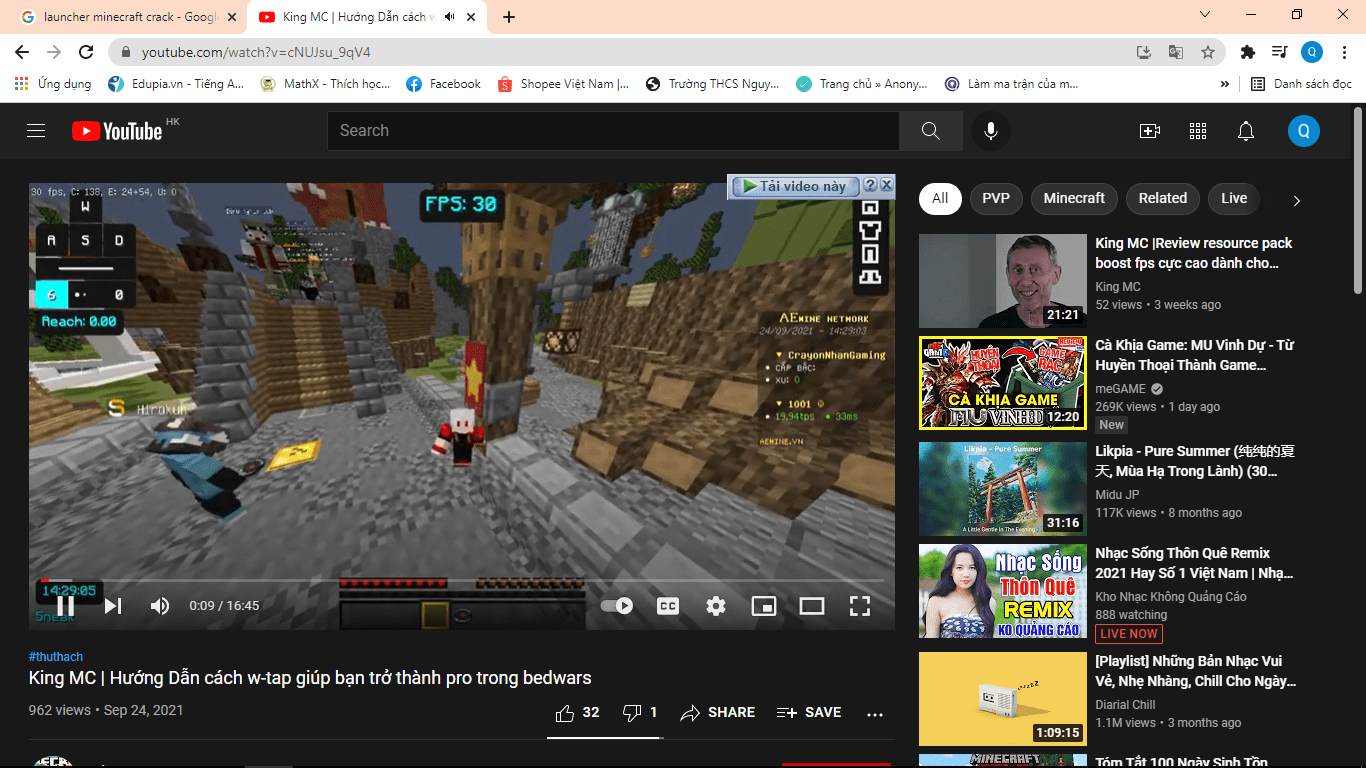
Task: Open the Create video camera icon
Action: [x=1149, y=131]
